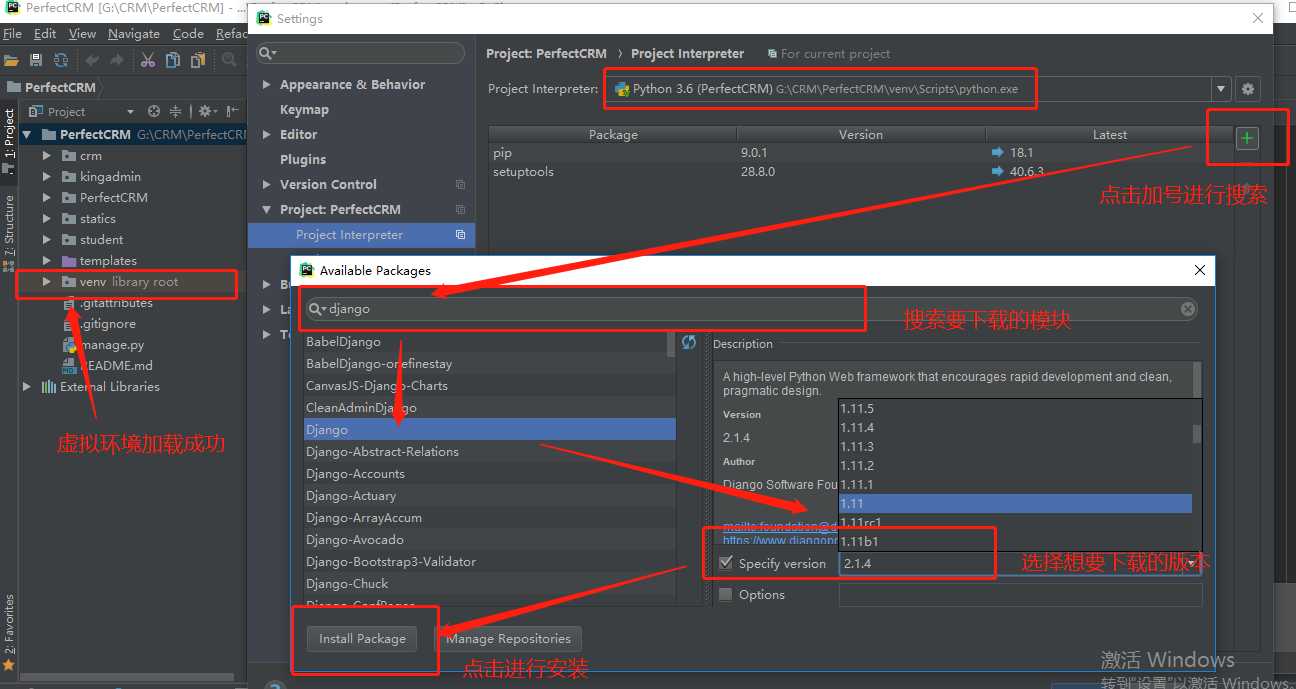The height and width of the screenshot is (689, 1296).
Task: Open the Code menu
Action: click(x=188, y=33)
